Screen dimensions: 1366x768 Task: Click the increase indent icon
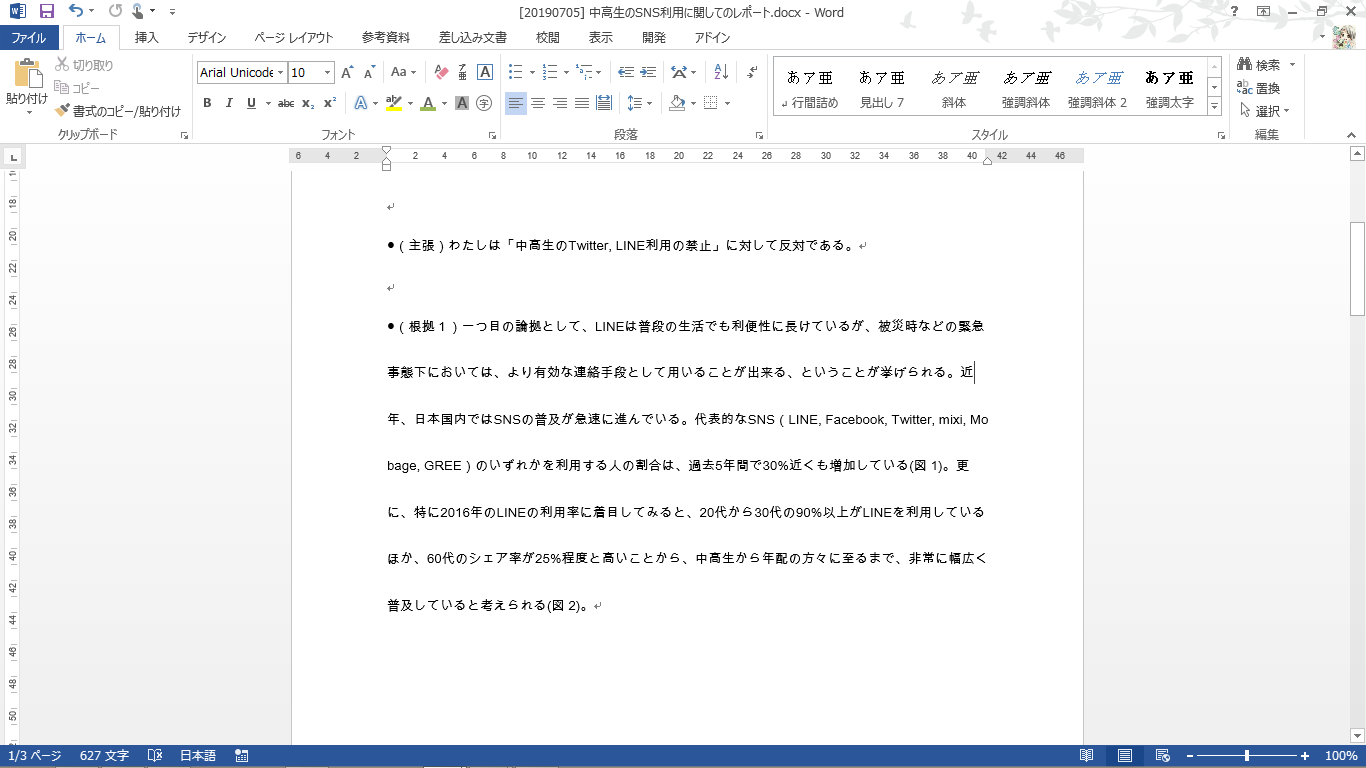point(649,72)
